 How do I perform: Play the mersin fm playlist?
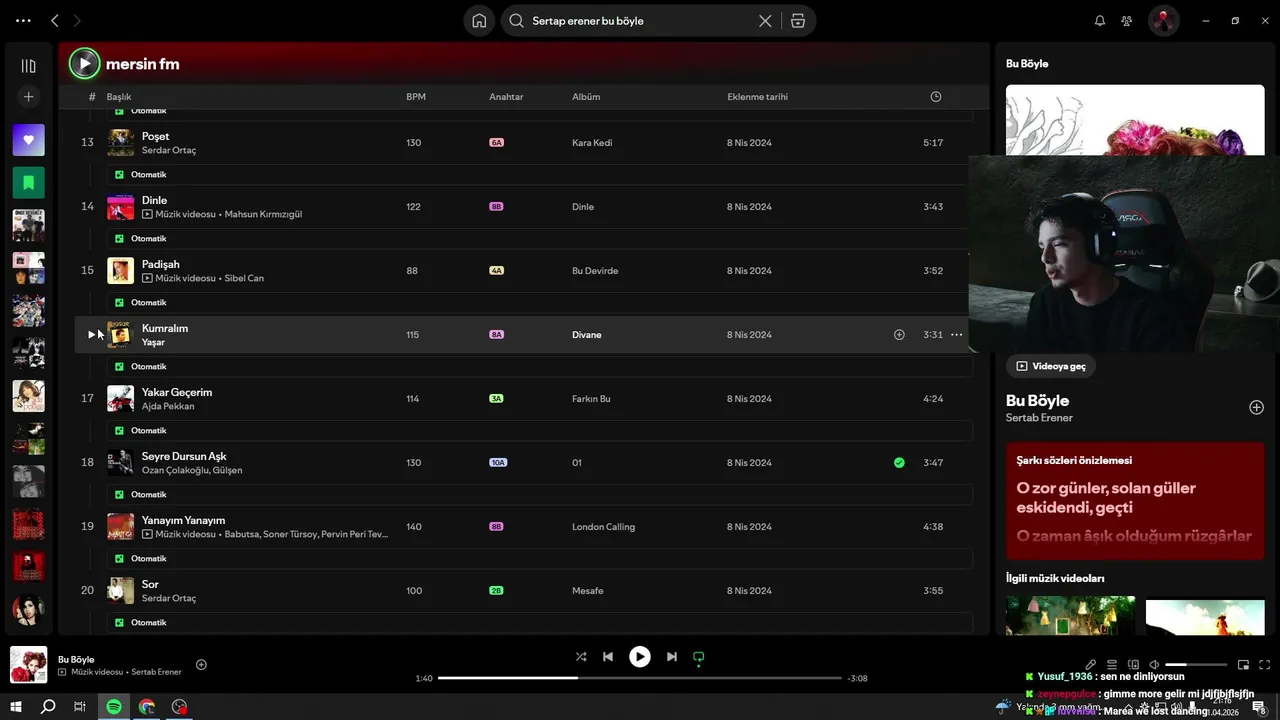84,64
